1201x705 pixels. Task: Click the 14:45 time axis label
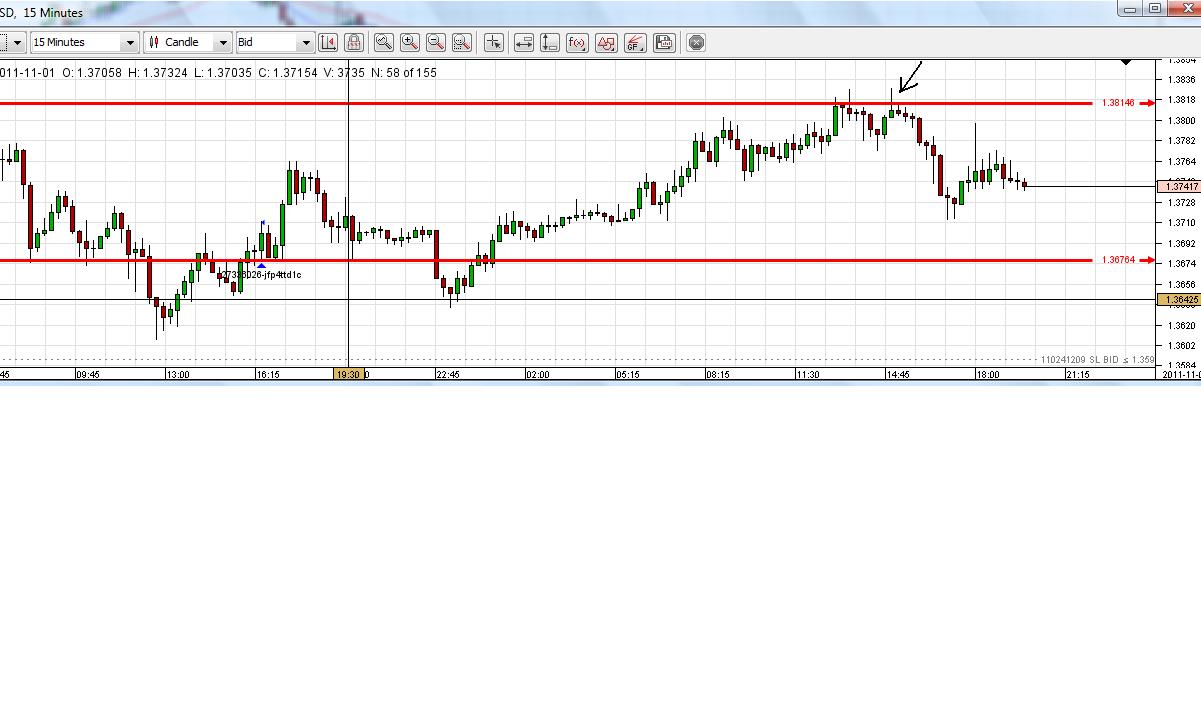897,374
